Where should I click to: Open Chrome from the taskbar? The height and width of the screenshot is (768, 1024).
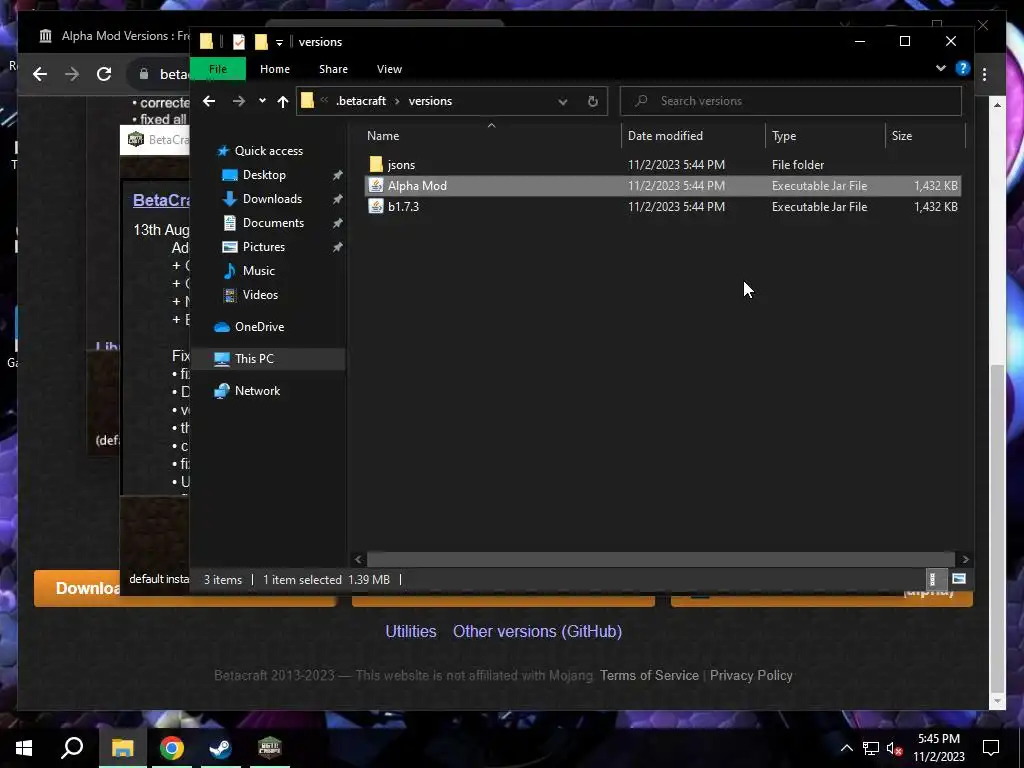pyautogui.click(x=172, y=748)
